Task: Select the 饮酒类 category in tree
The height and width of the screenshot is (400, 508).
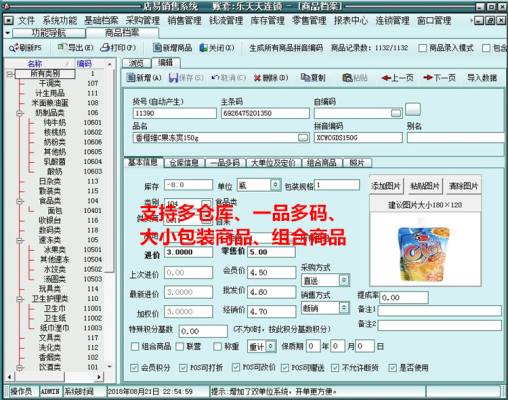Action: tap(50, 367)
